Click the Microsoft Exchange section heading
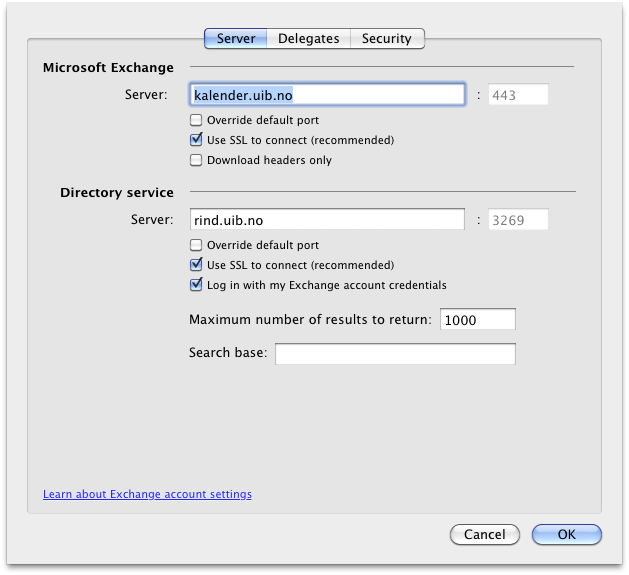Image resolution: width=629 pixels, height=575 pixels. (108, 68)
